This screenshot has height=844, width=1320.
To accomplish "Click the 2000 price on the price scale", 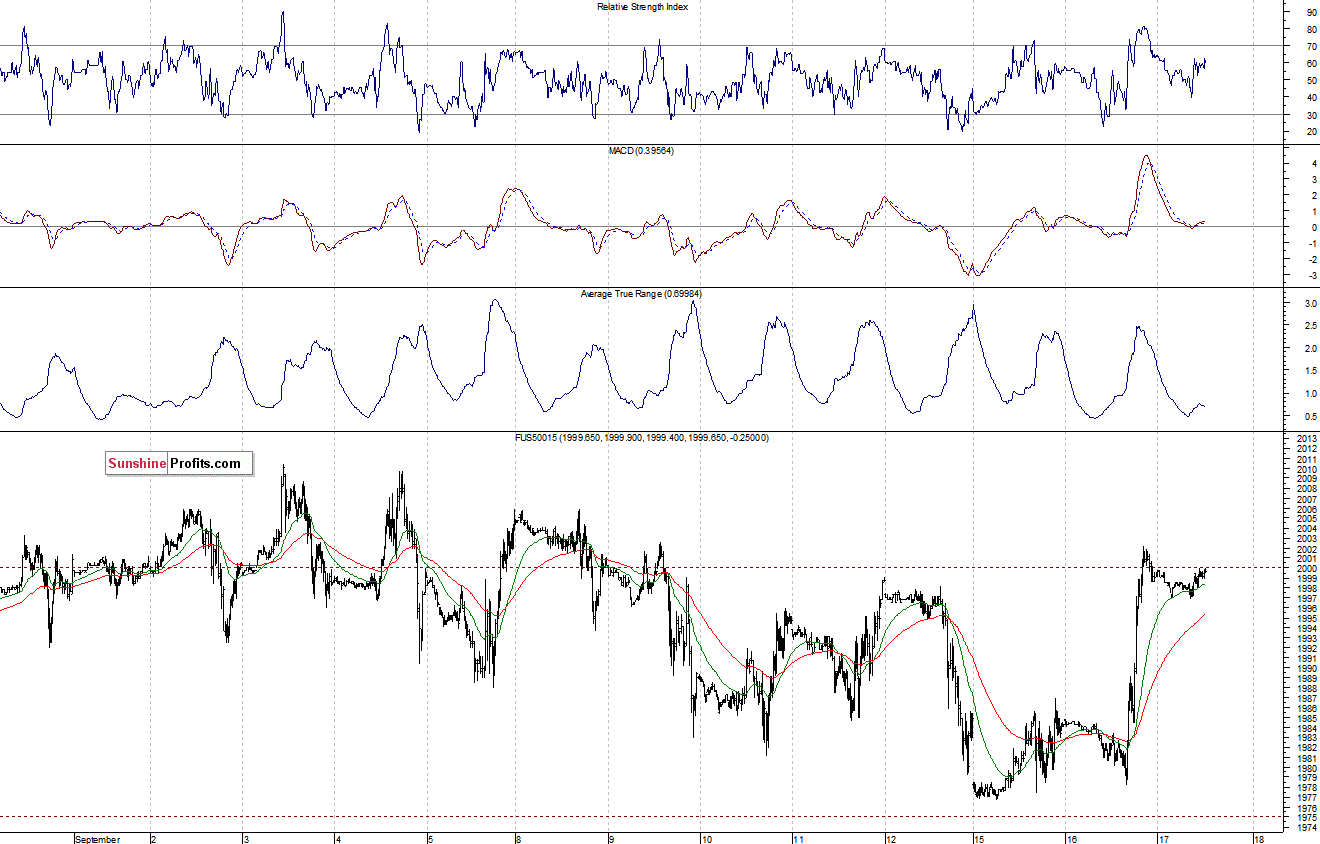I will click(1306, 569).
